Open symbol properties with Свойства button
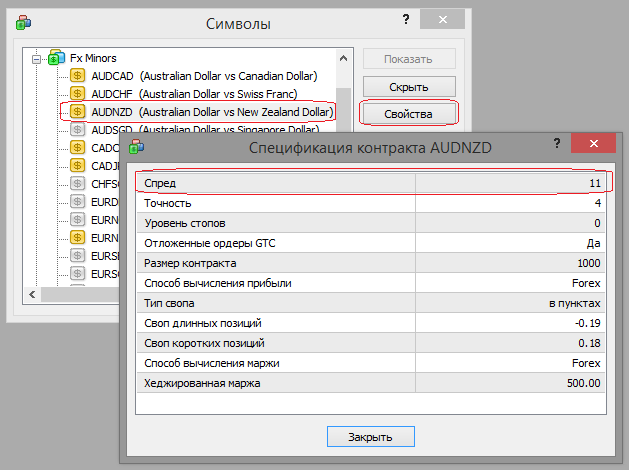This screenshot has height=470, width=629. click(x=409, y=114)
